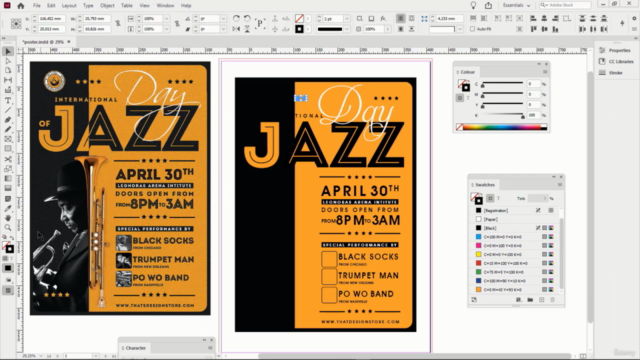Open the Essentials workspace dropdown
Screen dimensions: 640x360
pos(517,5)
